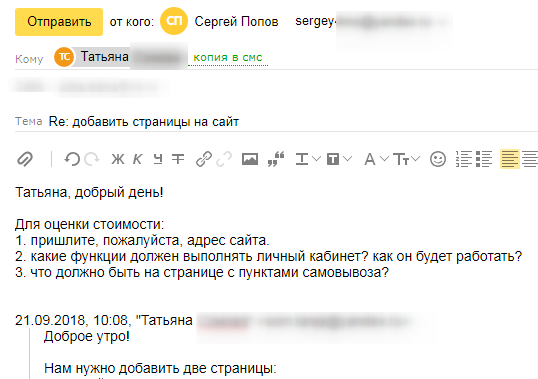Viewport: 538px width, 379px height.
Task: Toggle strikethrough text formatting
Action: (178, 159)
